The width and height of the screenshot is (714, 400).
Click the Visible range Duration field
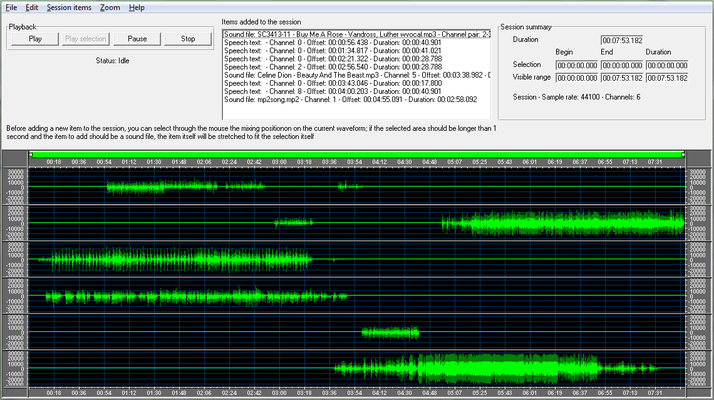667,78
